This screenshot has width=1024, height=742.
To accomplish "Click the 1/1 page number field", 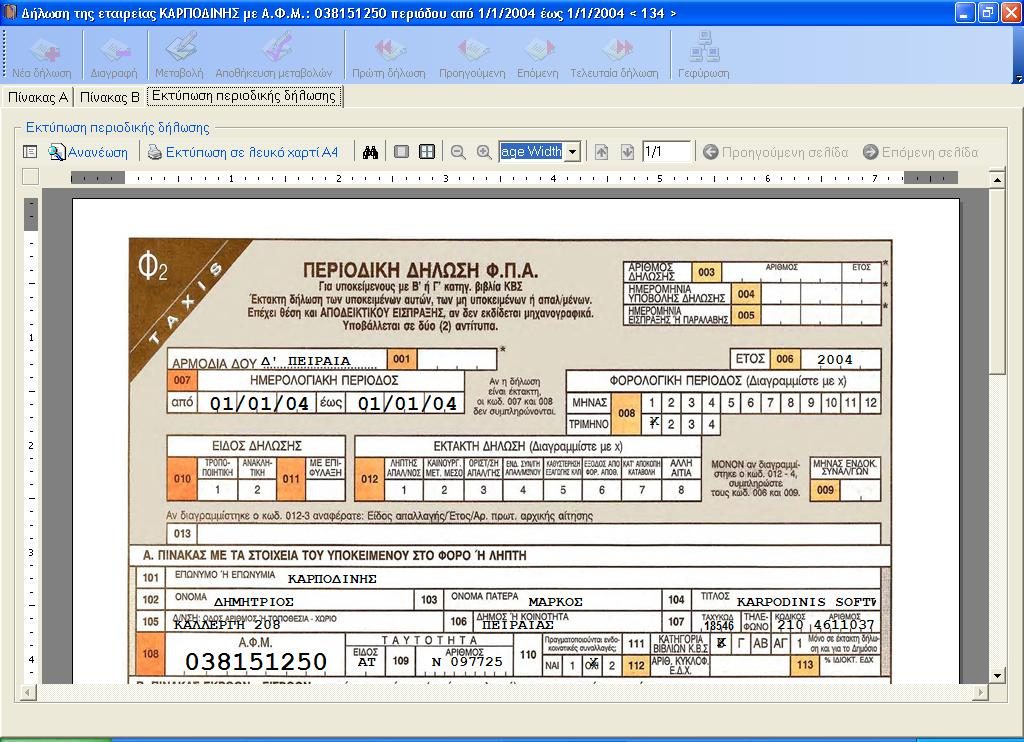I will pos(666,152).
